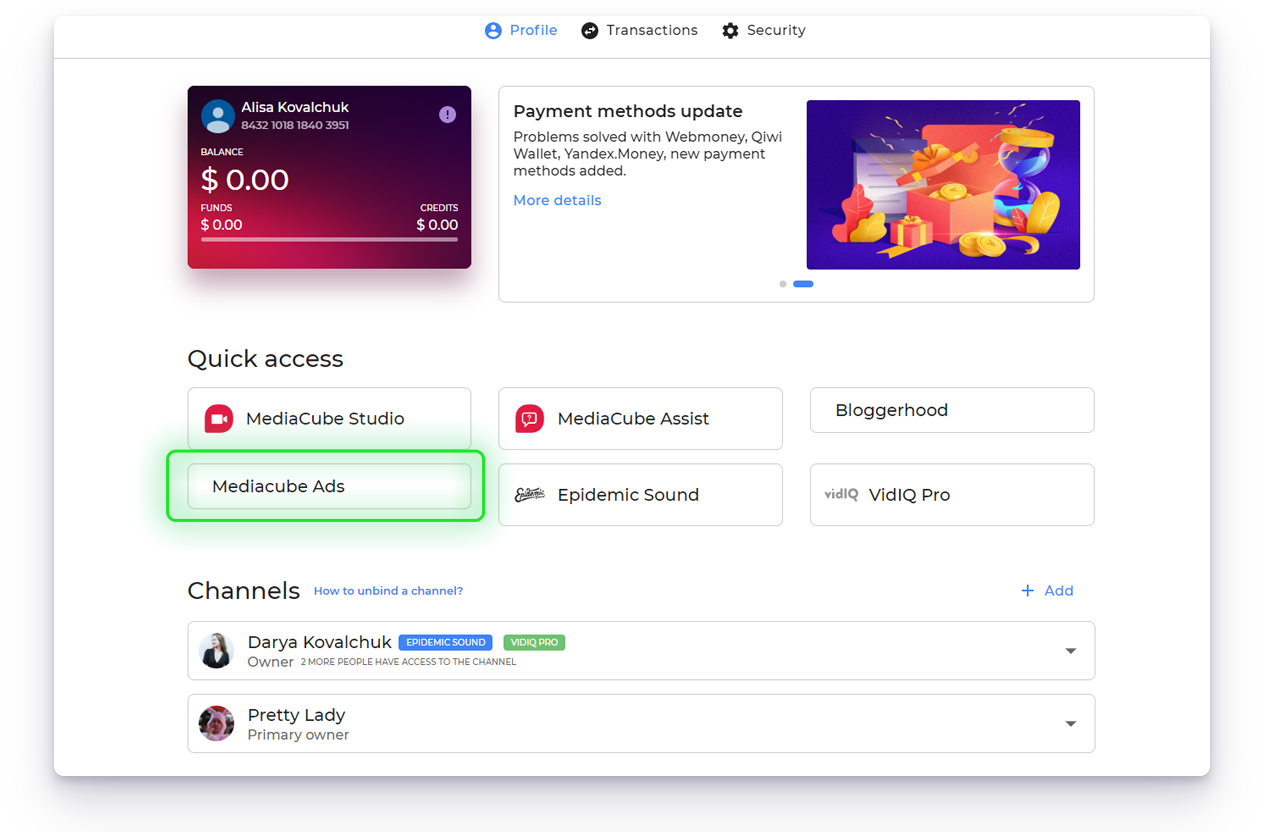Click '2 more people have access' text
Image resolution: width=1264 pixels, height=832 pixels.
coord(409,662)
